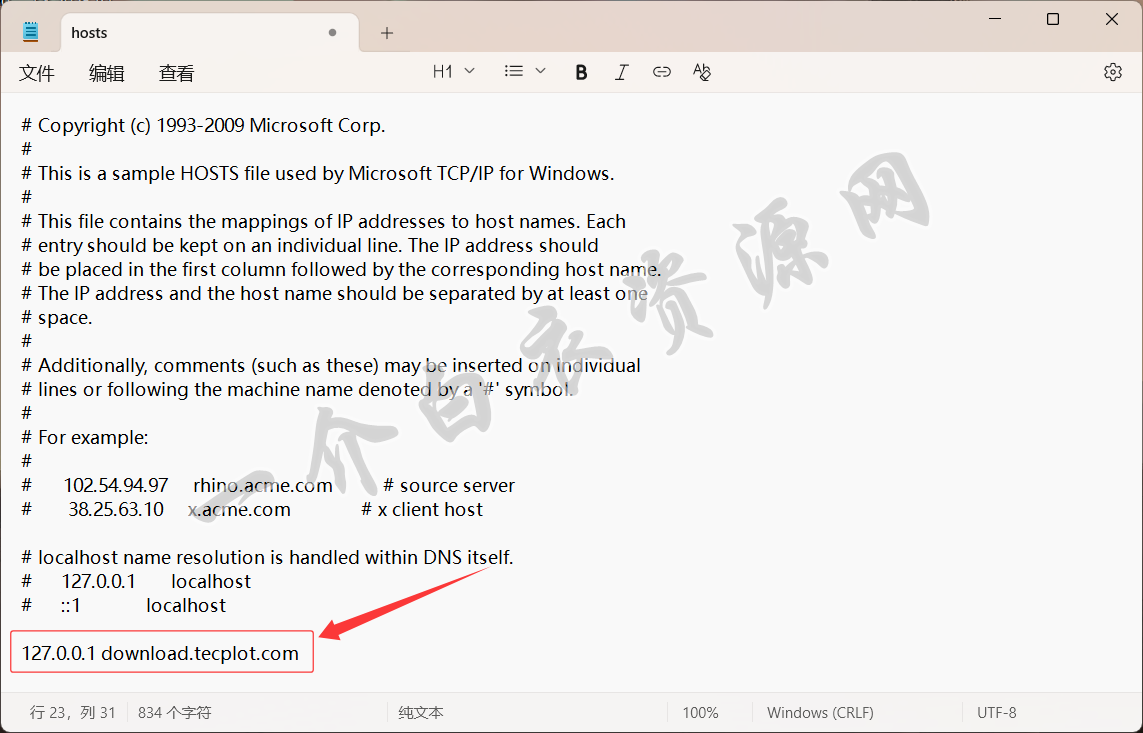Open the 文件 menu
Viewport: 1143px width, 733px height.
37,73
